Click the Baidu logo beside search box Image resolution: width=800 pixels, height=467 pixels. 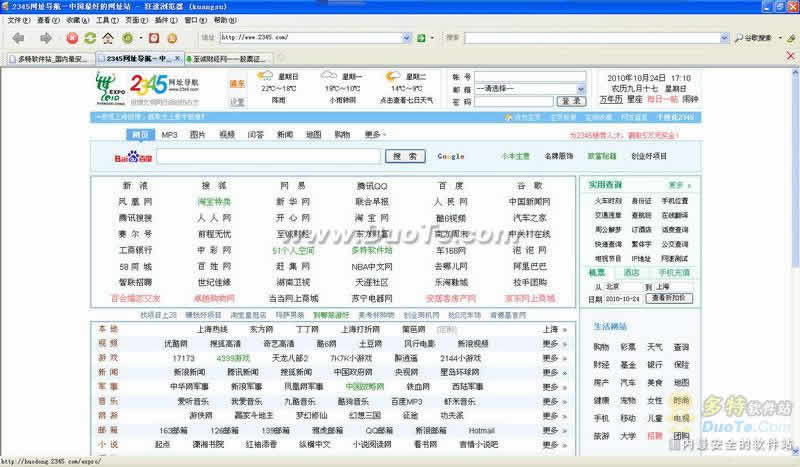point(133,157)
